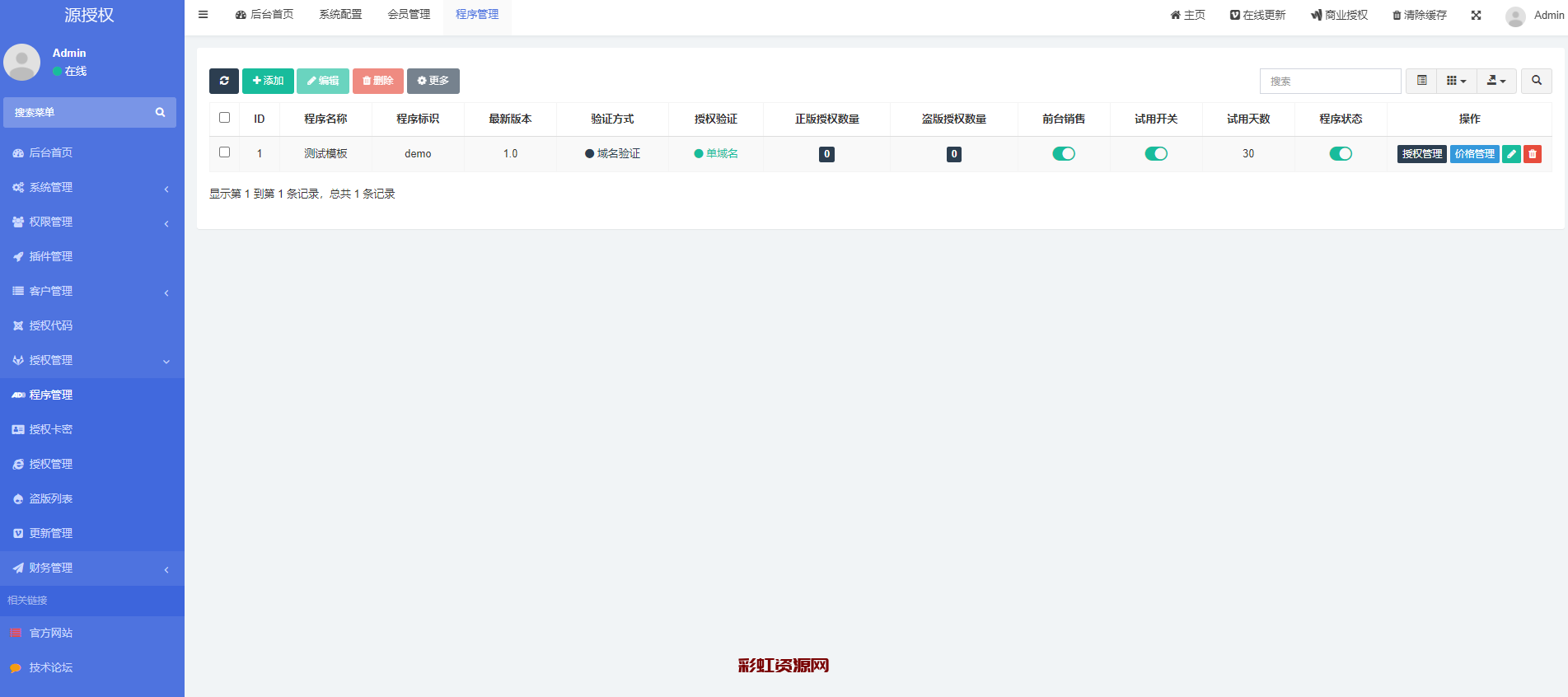Expand 系统管理 in the sidebar

pyautogui.click(x=91, y=188)
